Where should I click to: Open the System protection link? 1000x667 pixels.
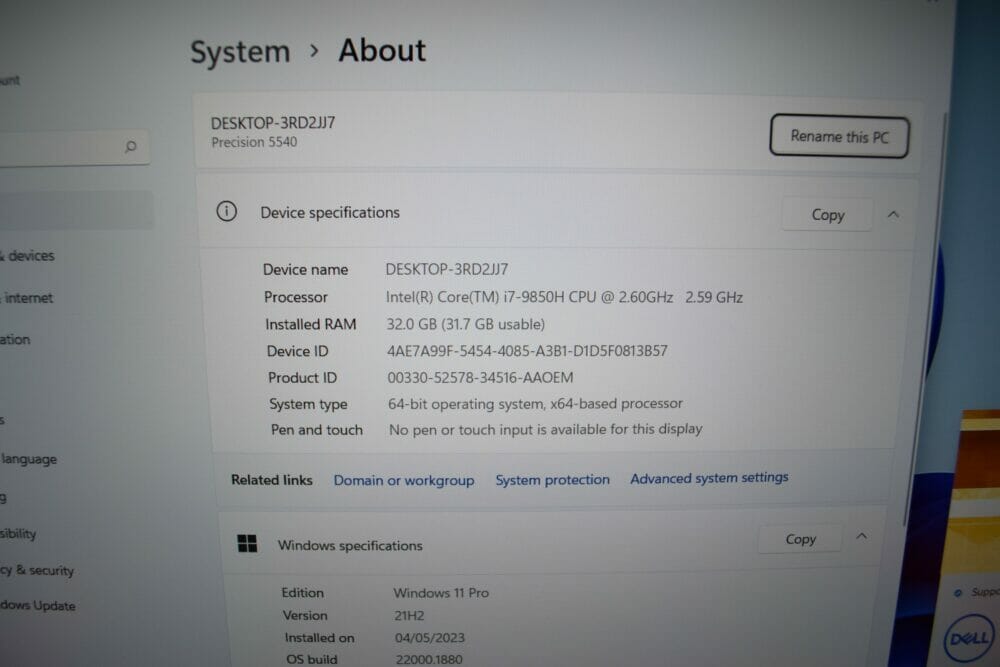pyautogui.click(x=552, y=480)
